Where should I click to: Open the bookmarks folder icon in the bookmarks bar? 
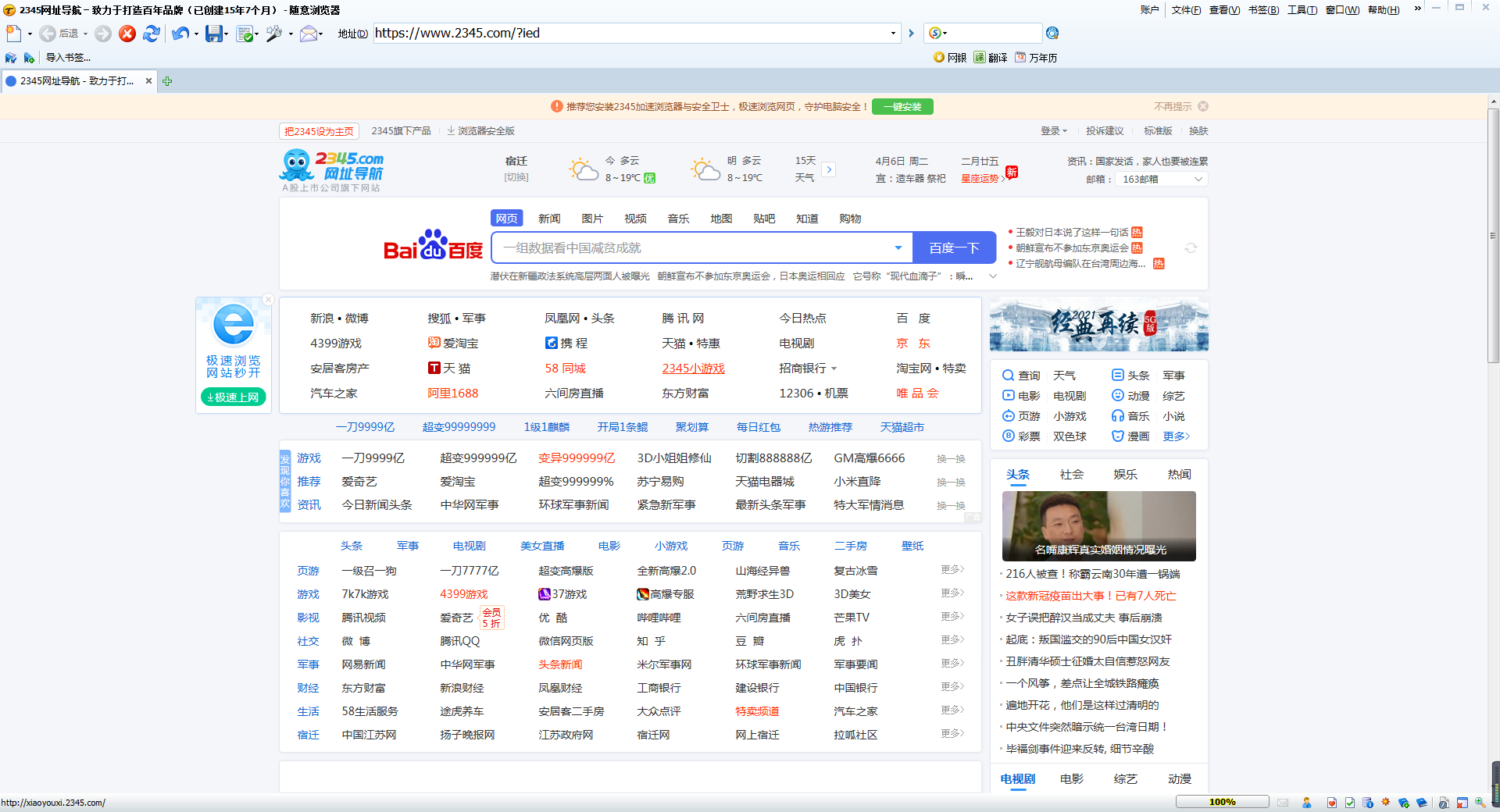[11, 58]
